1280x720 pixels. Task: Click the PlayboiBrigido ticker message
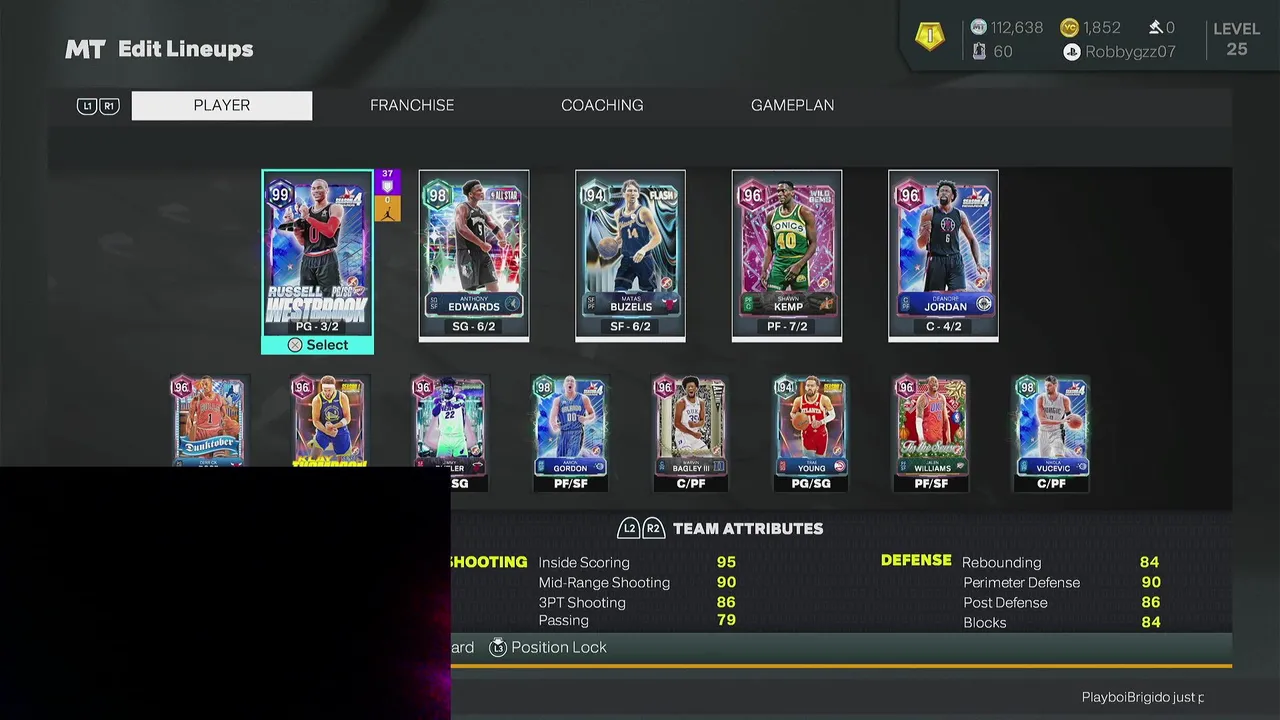point(1143,697)
